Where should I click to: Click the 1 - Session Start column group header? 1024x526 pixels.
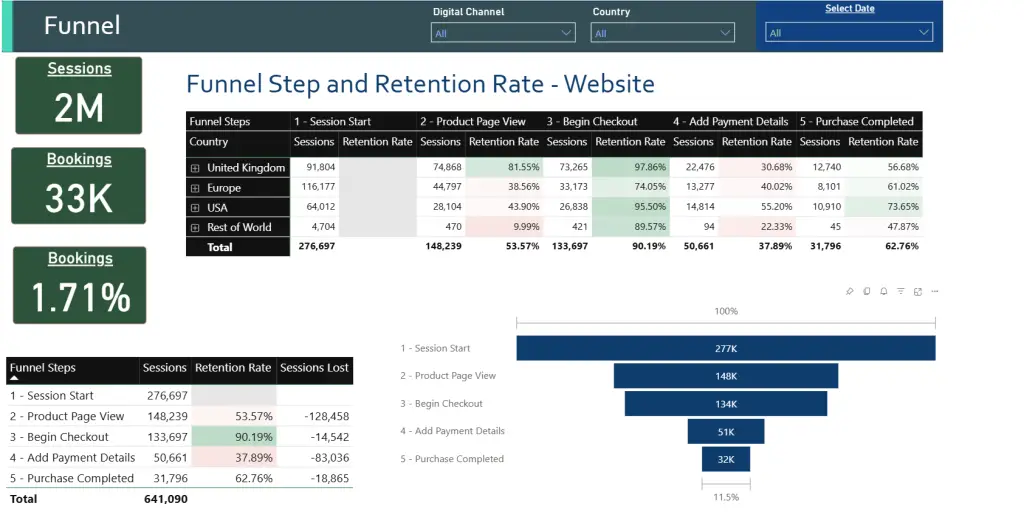(333, 122)
